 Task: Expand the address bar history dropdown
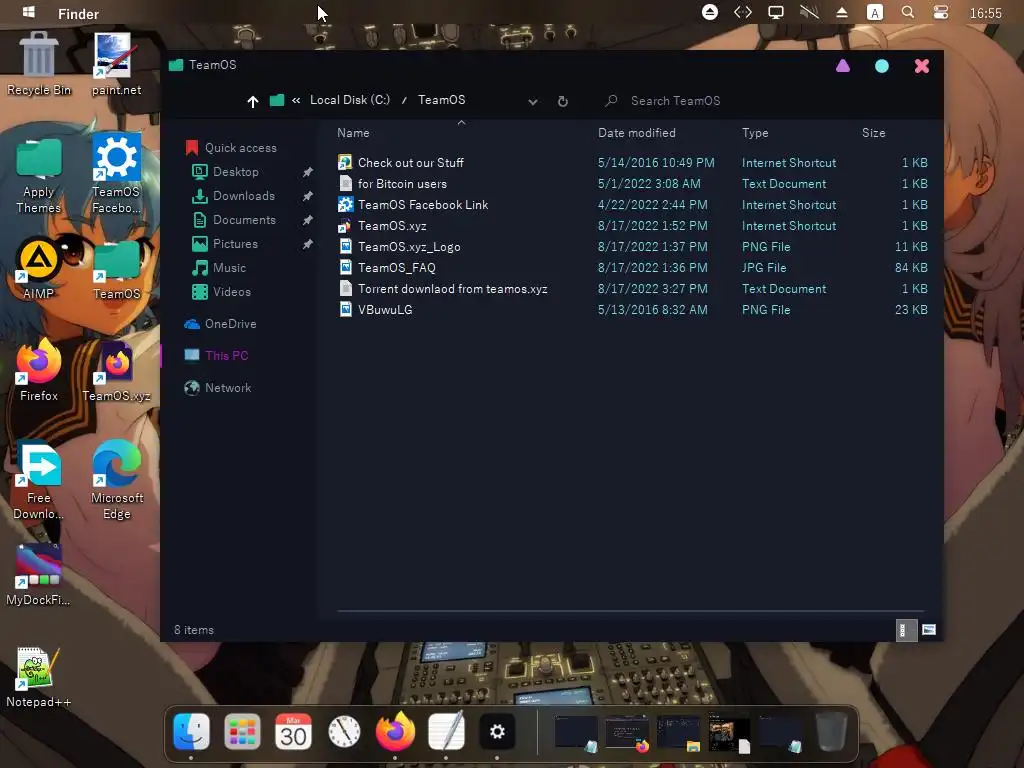533,102
